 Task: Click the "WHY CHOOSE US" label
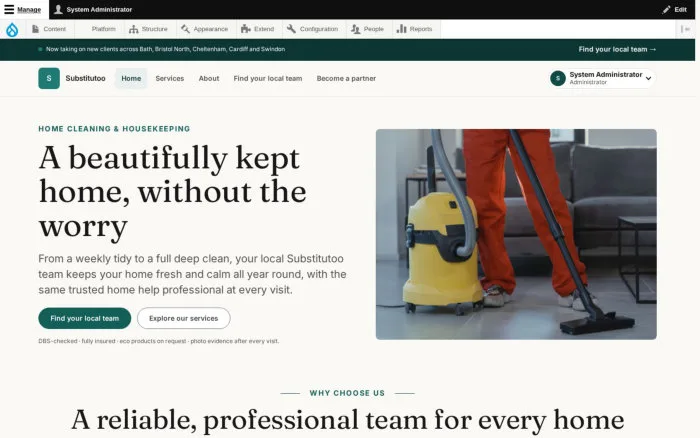tap(347, 393)
